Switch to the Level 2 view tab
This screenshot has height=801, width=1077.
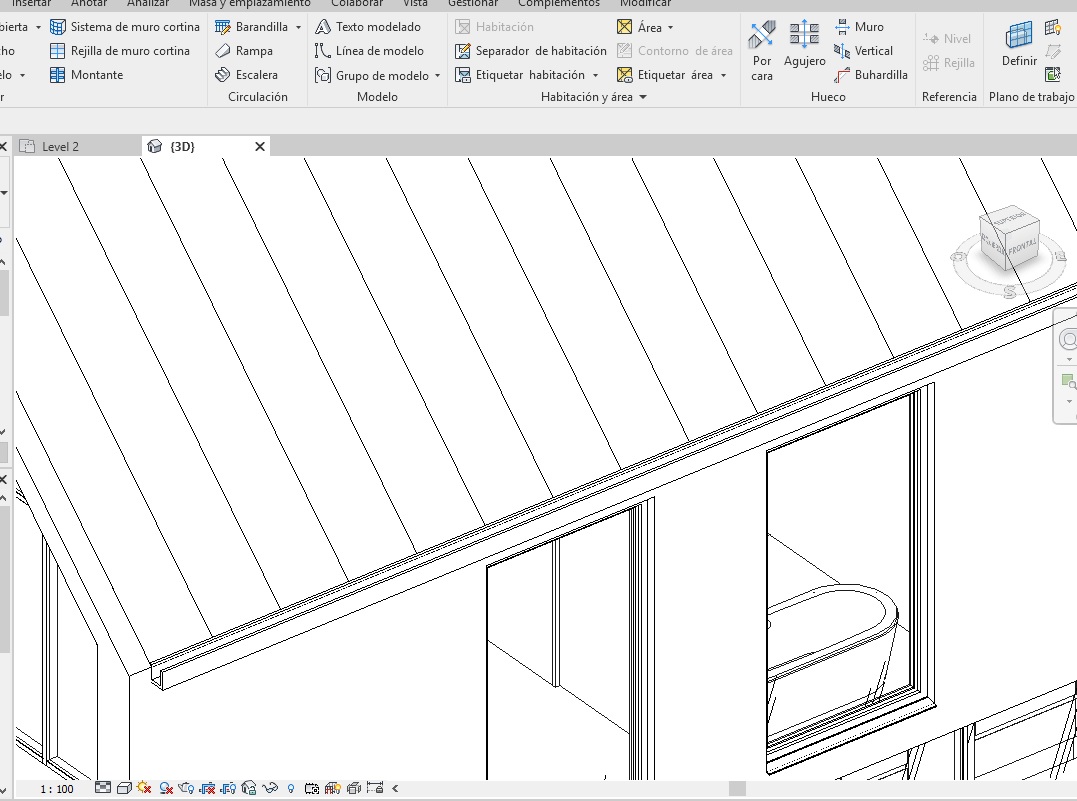60,147
